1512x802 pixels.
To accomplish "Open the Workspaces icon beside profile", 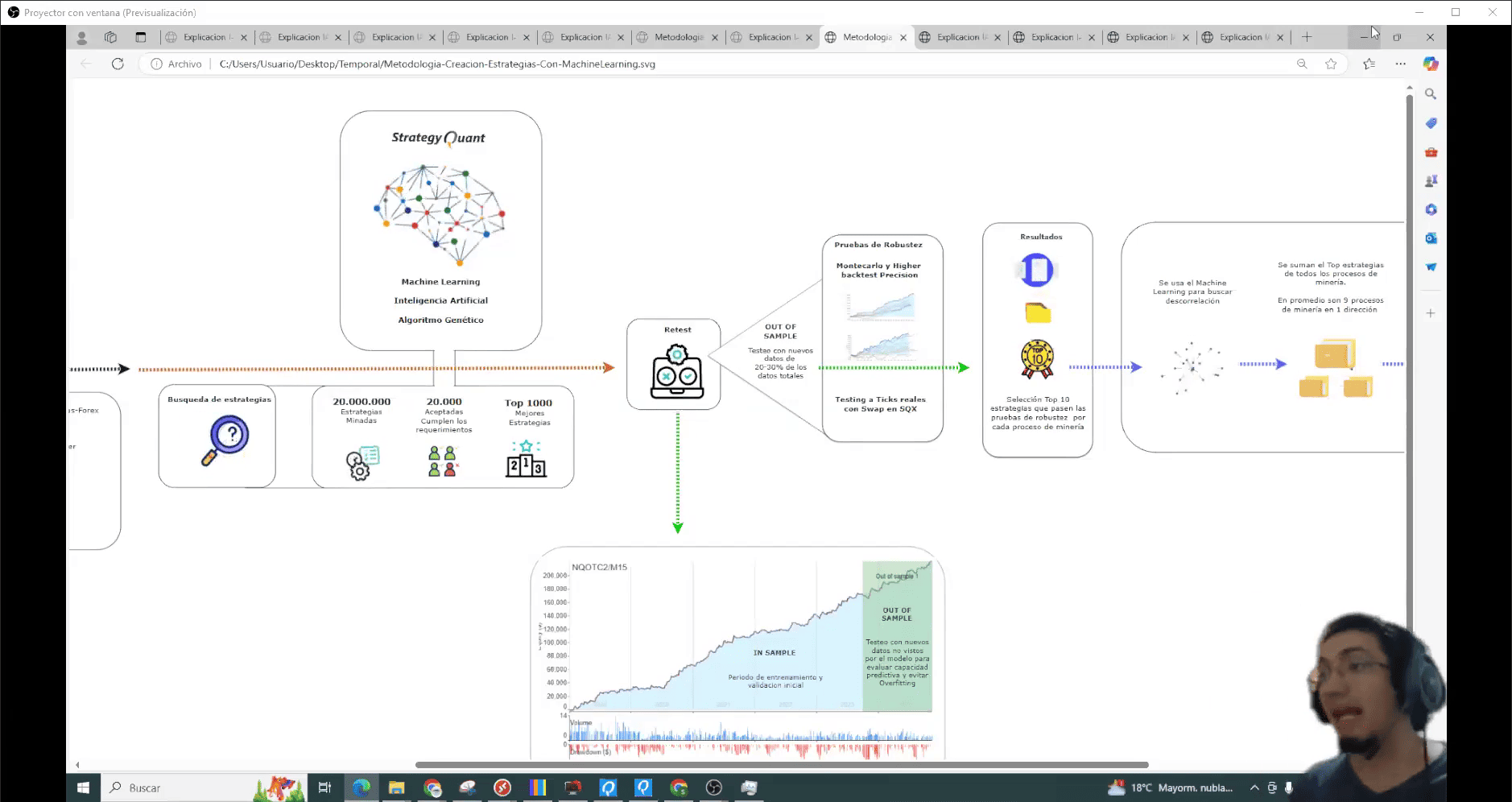I will 110,37.
